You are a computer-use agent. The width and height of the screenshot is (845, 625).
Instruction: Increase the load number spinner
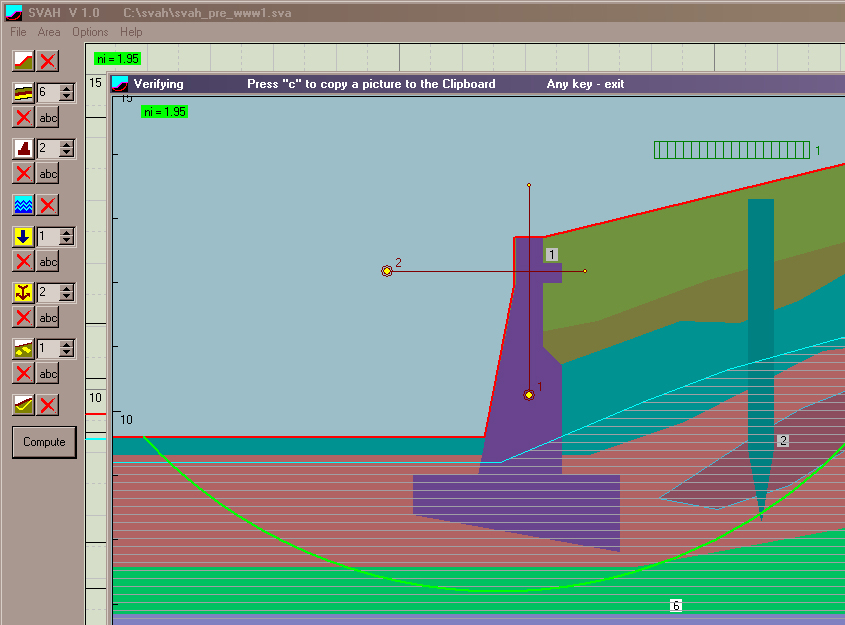[67, 232]
